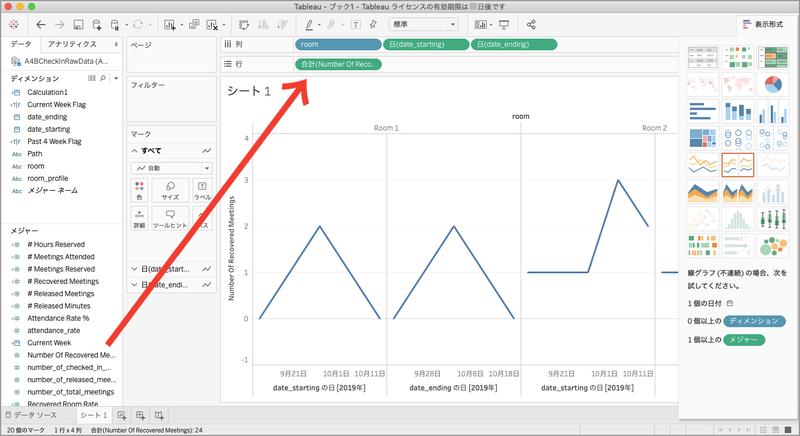Click the show mark labels T icon
The height and width of the screenshot is (436, 800).
[356, 24]
